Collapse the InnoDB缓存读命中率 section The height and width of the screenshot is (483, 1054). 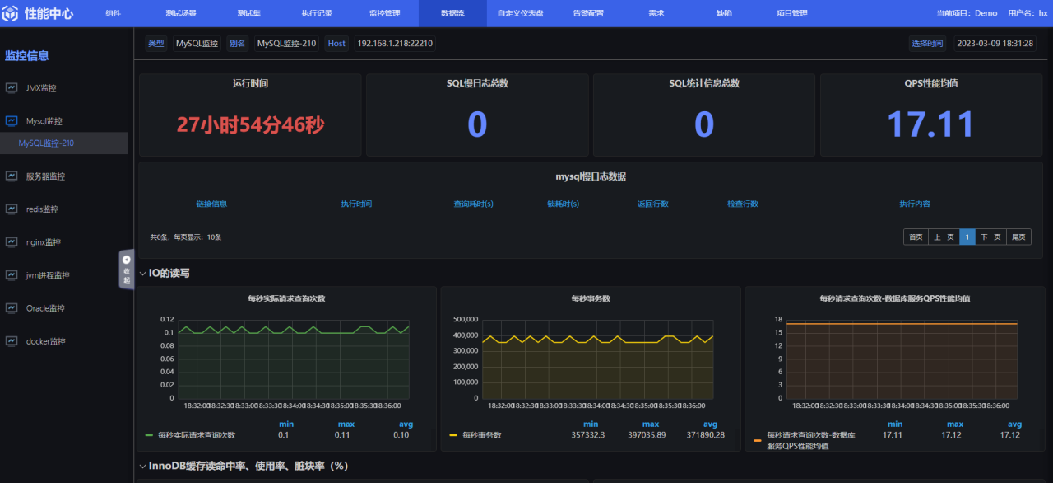point(143,466)
